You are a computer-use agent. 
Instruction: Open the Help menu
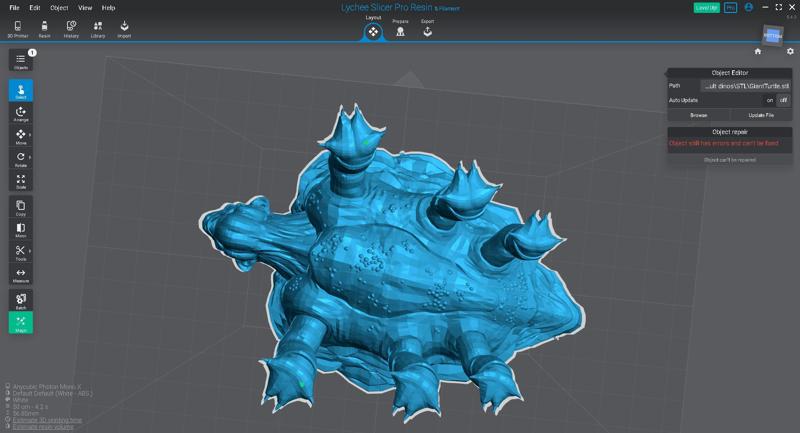(x=108, y=8)
